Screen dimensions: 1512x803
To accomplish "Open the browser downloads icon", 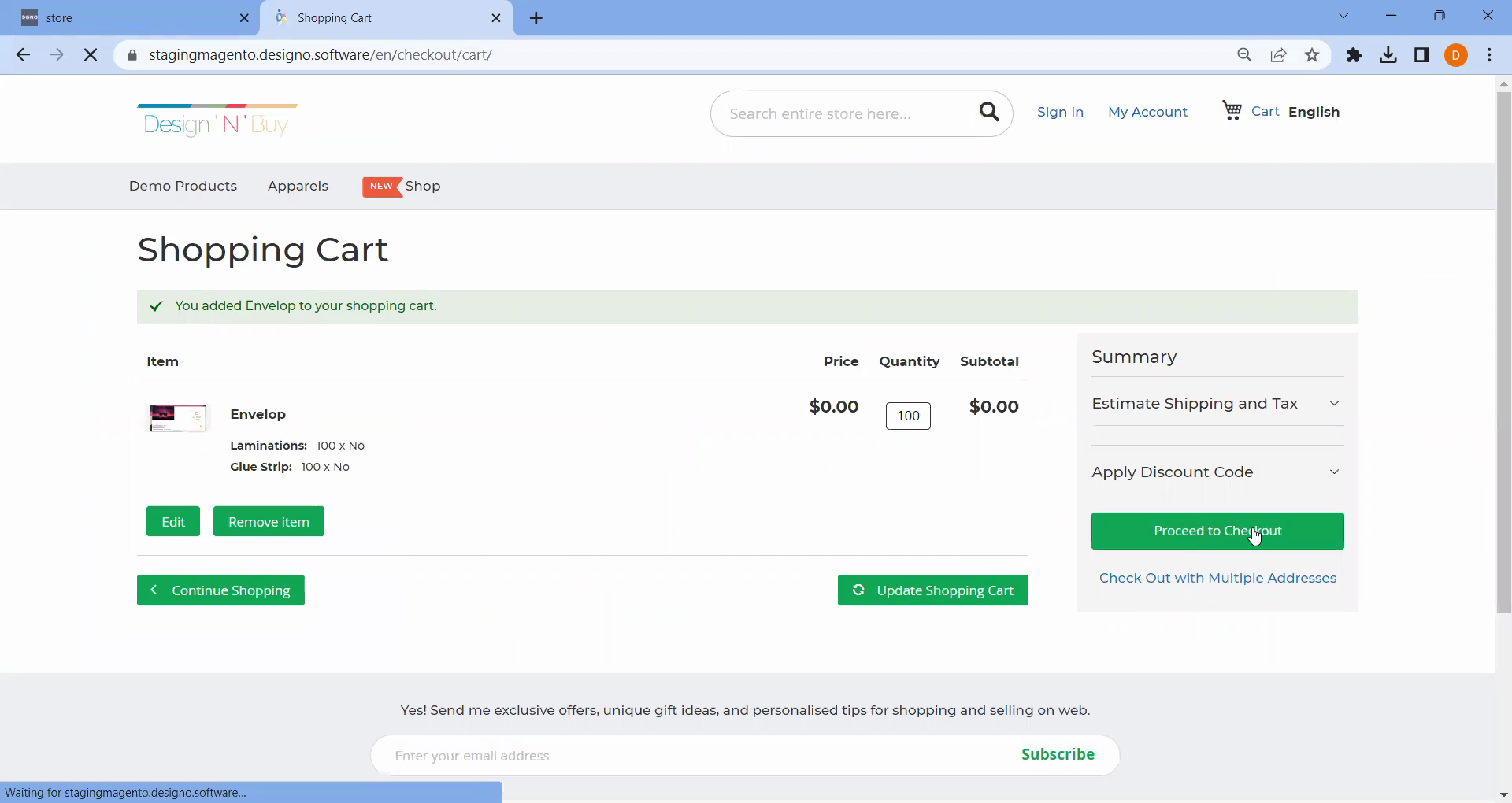I will click(1388, 55).
